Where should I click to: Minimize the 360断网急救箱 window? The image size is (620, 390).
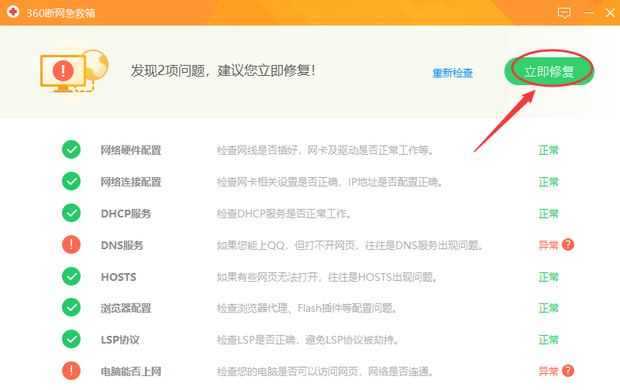(589, 13)
